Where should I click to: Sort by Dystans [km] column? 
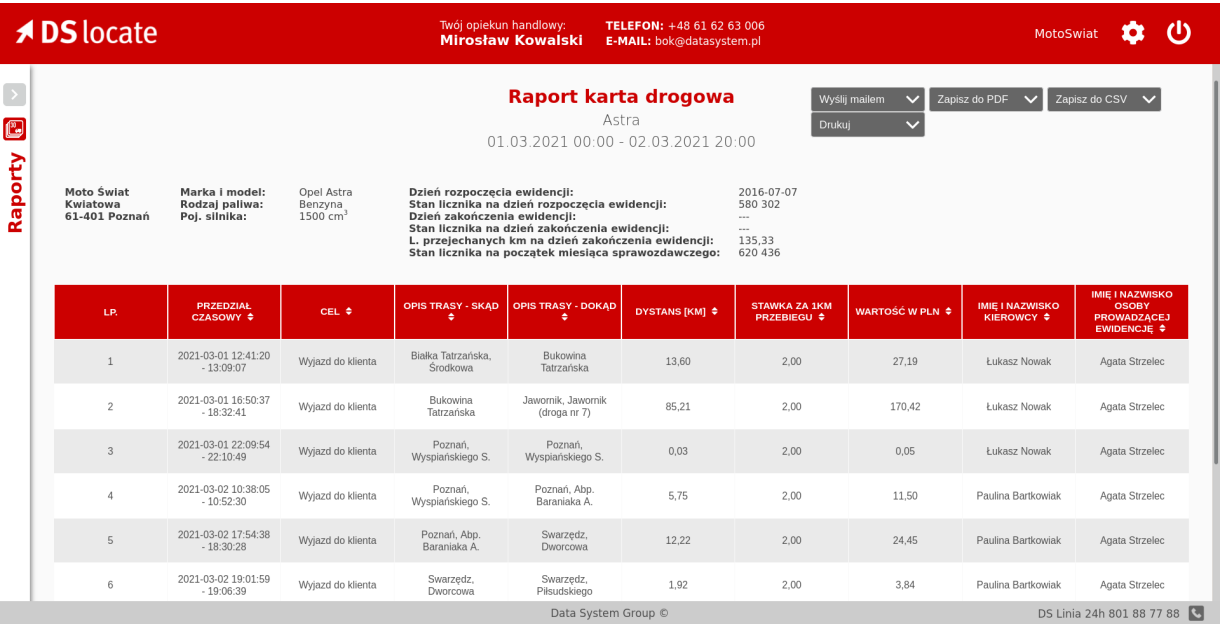[678, 312]
